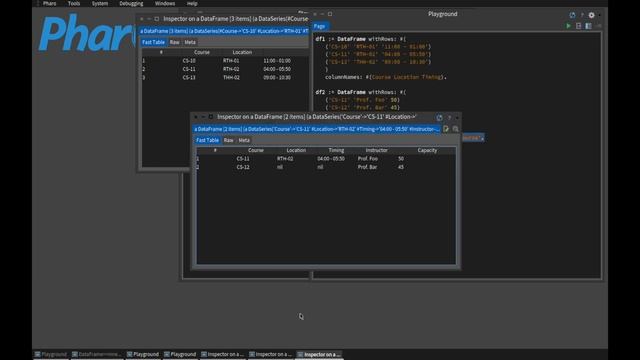Click the Prof. Foo cell

pos(368,159)
